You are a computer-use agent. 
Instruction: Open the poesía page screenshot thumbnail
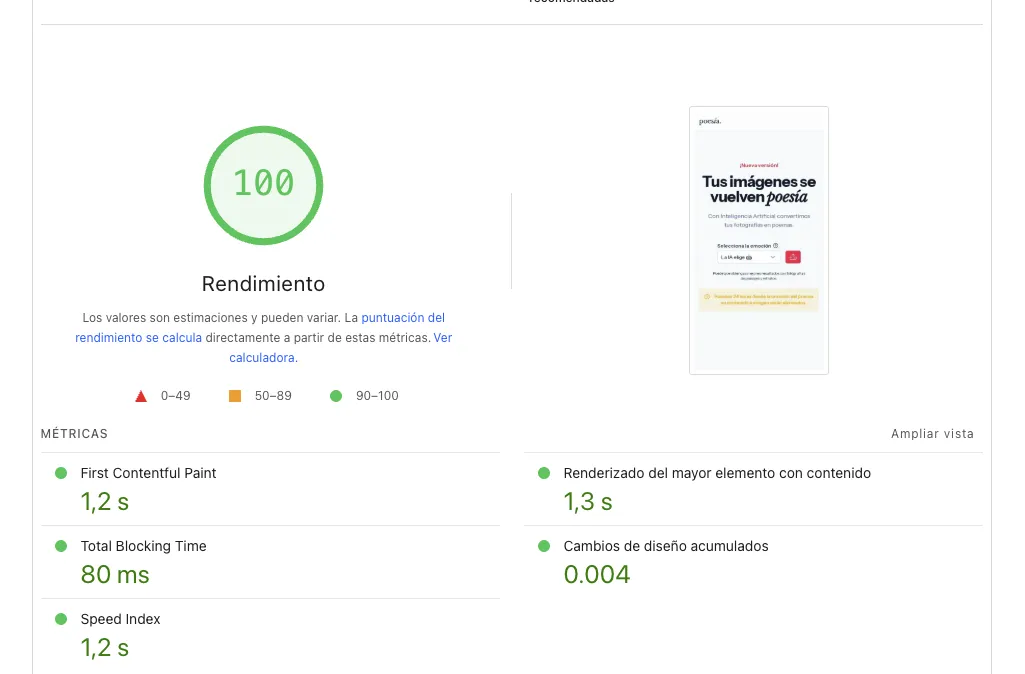pyautogui.click(x=758, y=240)
